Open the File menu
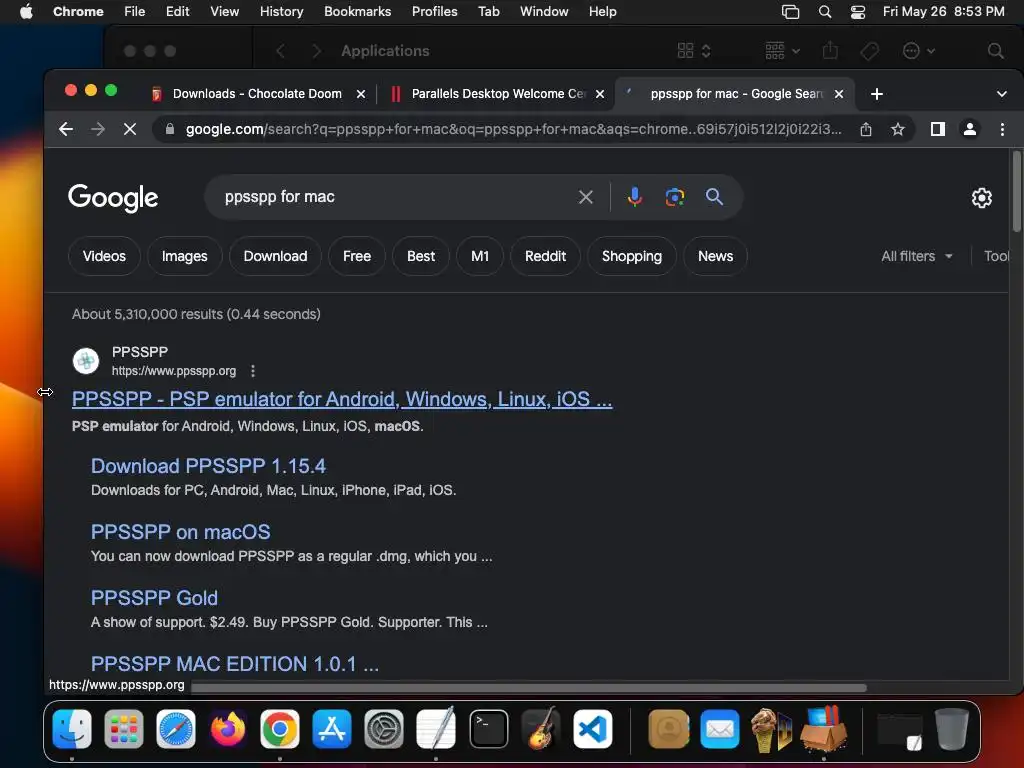Viewport: 1024px width, 768px height. pos(135,12)
